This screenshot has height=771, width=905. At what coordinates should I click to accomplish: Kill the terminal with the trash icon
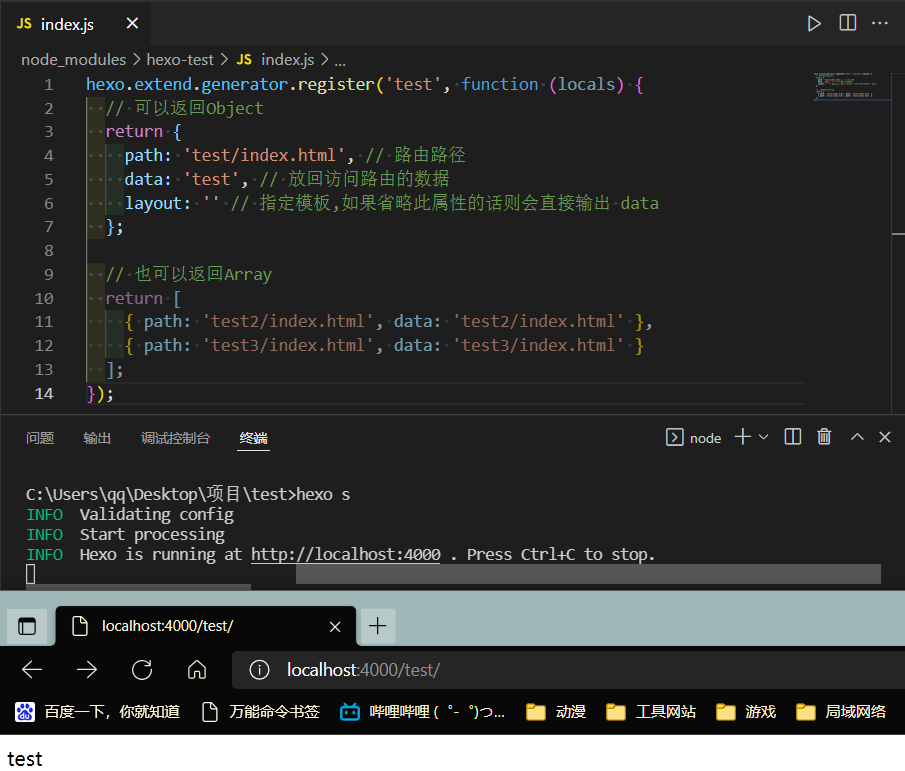click(x=824, y=437)
